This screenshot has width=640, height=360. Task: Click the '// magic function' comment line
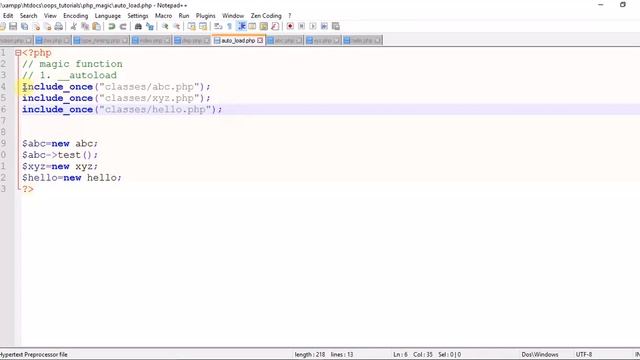(72, 64)
